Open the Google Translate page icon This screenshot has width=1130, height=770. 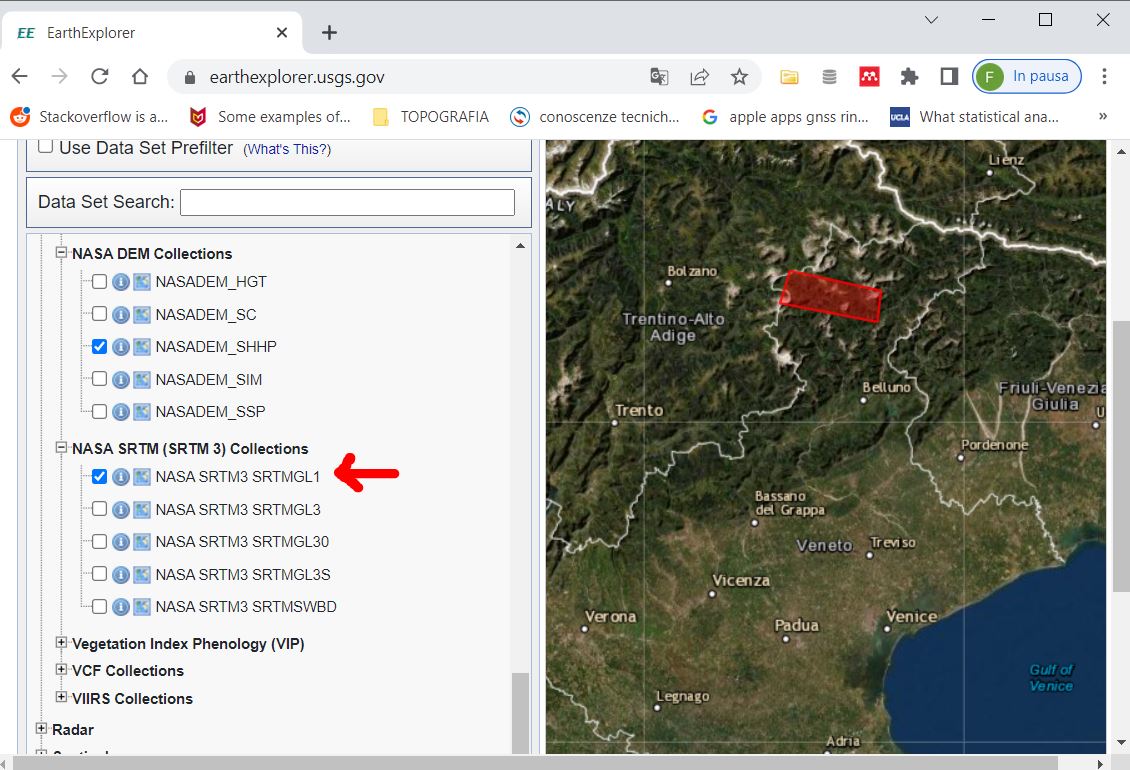click(659, 76)
